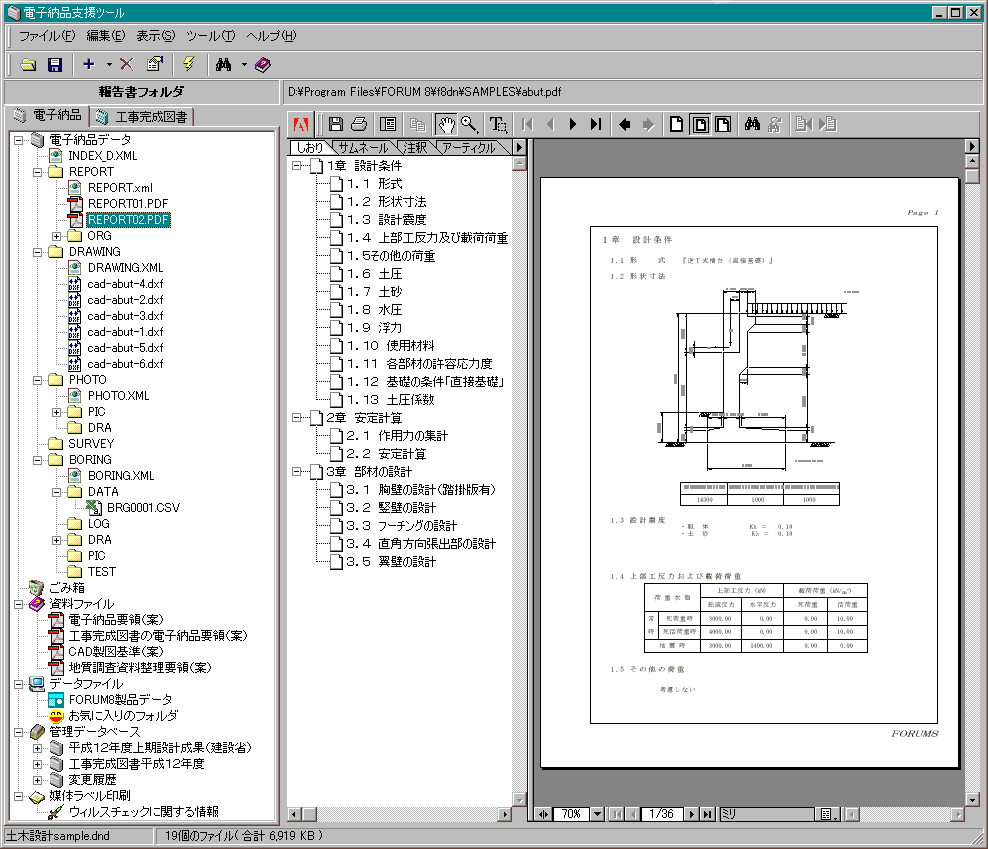988x849 pixels.
Task: Select cad-abut-3.dxf in the file tree
Action: tap(124, 316)
